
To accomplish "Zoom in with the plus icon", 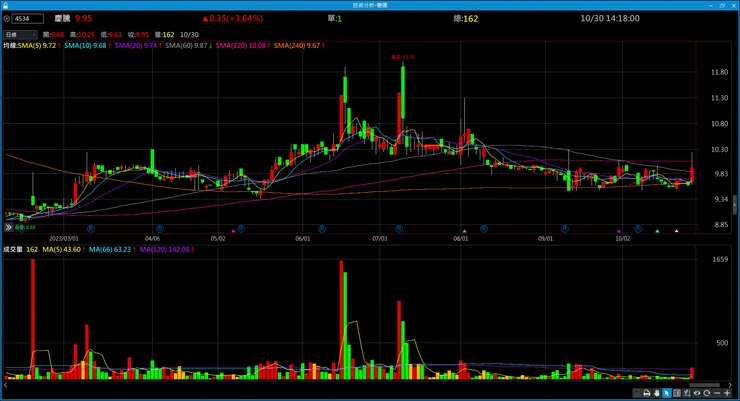I will coord(727,393).
